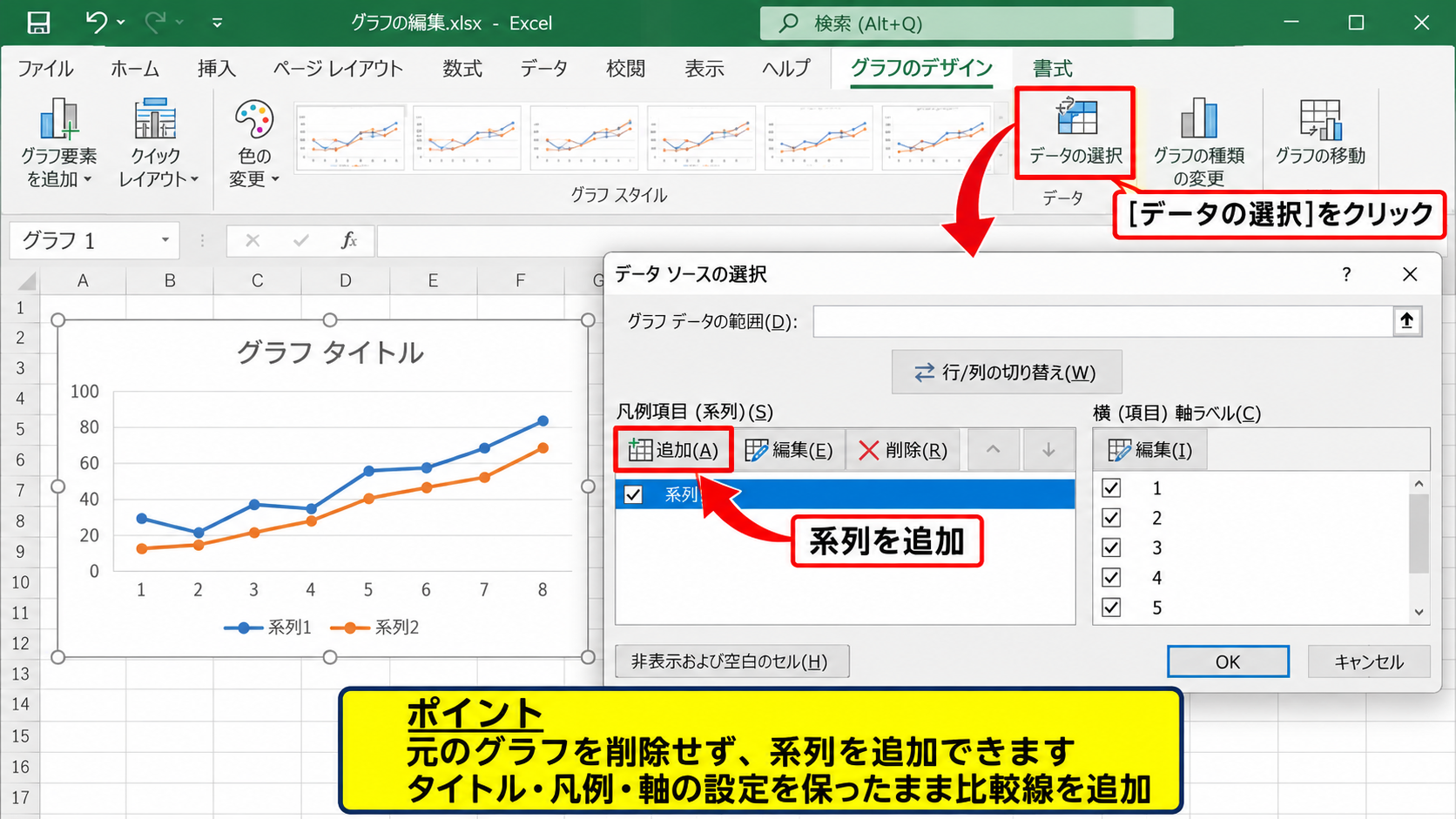Uncheck axis label 1 checkbox
The height and width of the screenshot is (819, 1456).
tap(1111, 487)
